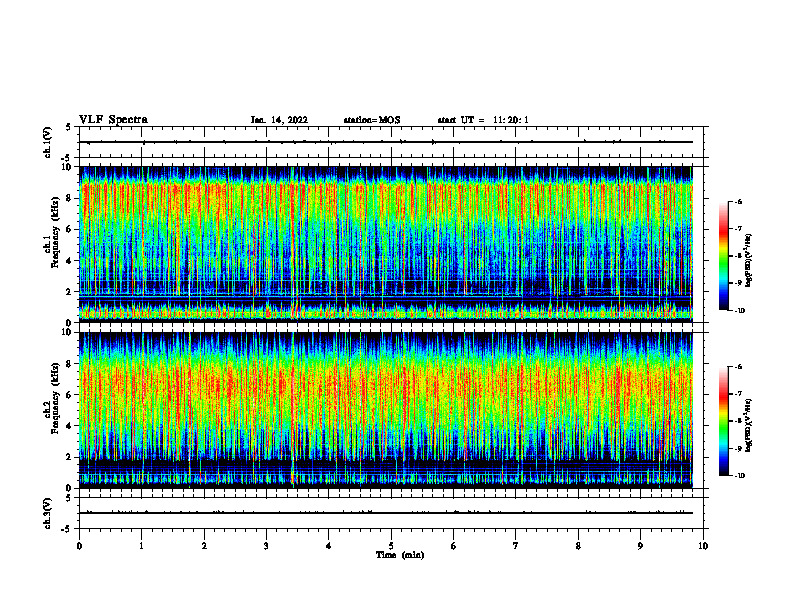Viewport: 792px width, 612px height.
Task: Click time axis tick label "1"
Action: pyautogui.click(x=141, y=546)
